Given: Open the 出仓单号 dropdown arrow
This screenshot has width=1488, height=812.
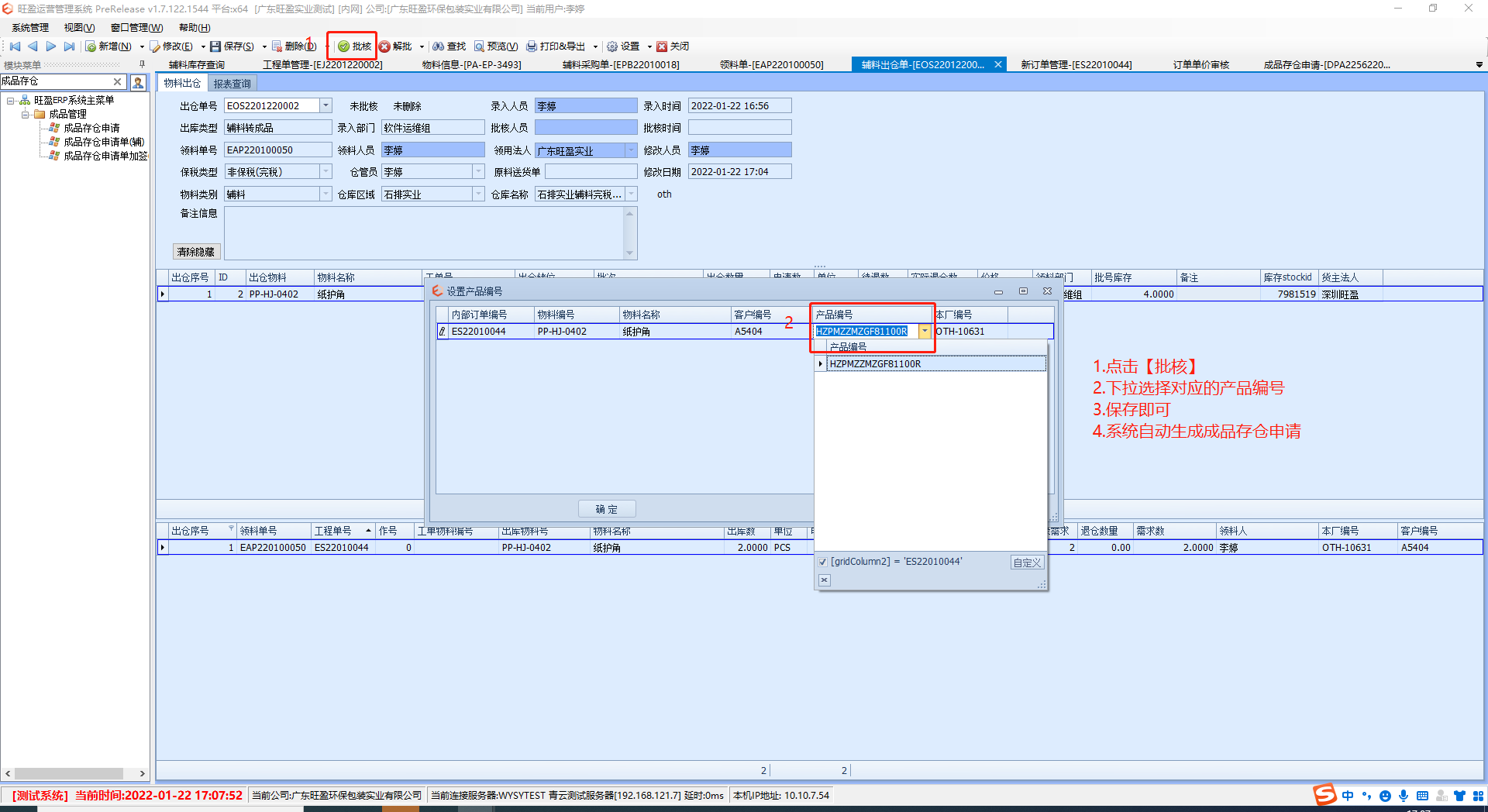Looking at the screenshot, I should pos(325,105).
